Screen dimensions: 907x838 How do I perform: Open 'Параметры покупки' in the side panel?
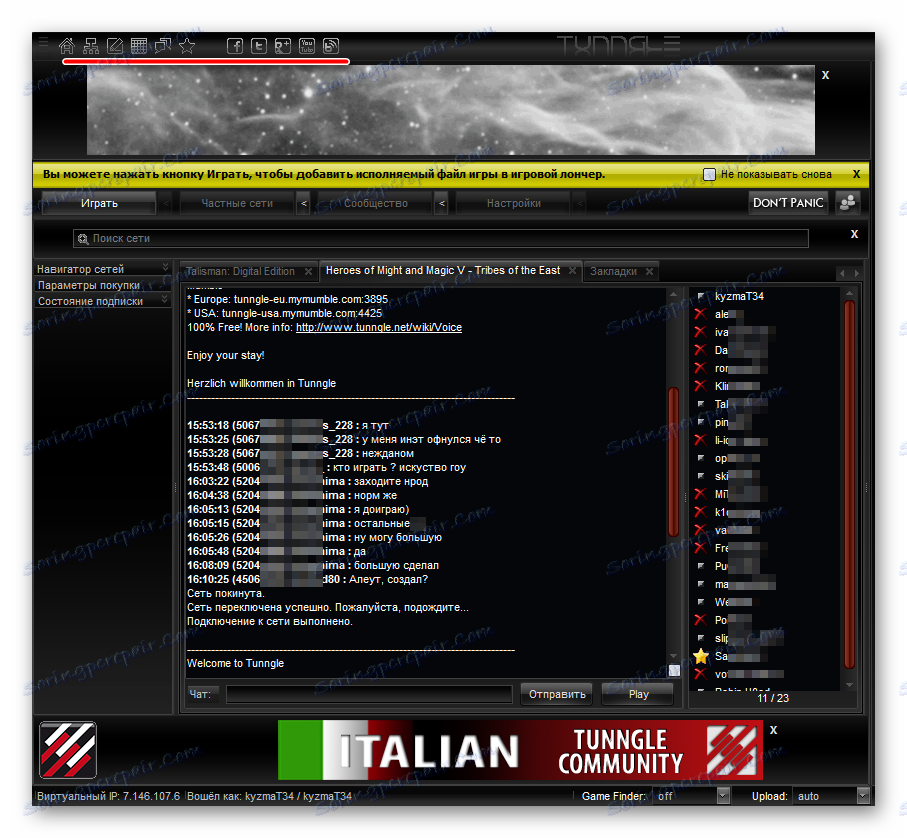coord(89,285)
